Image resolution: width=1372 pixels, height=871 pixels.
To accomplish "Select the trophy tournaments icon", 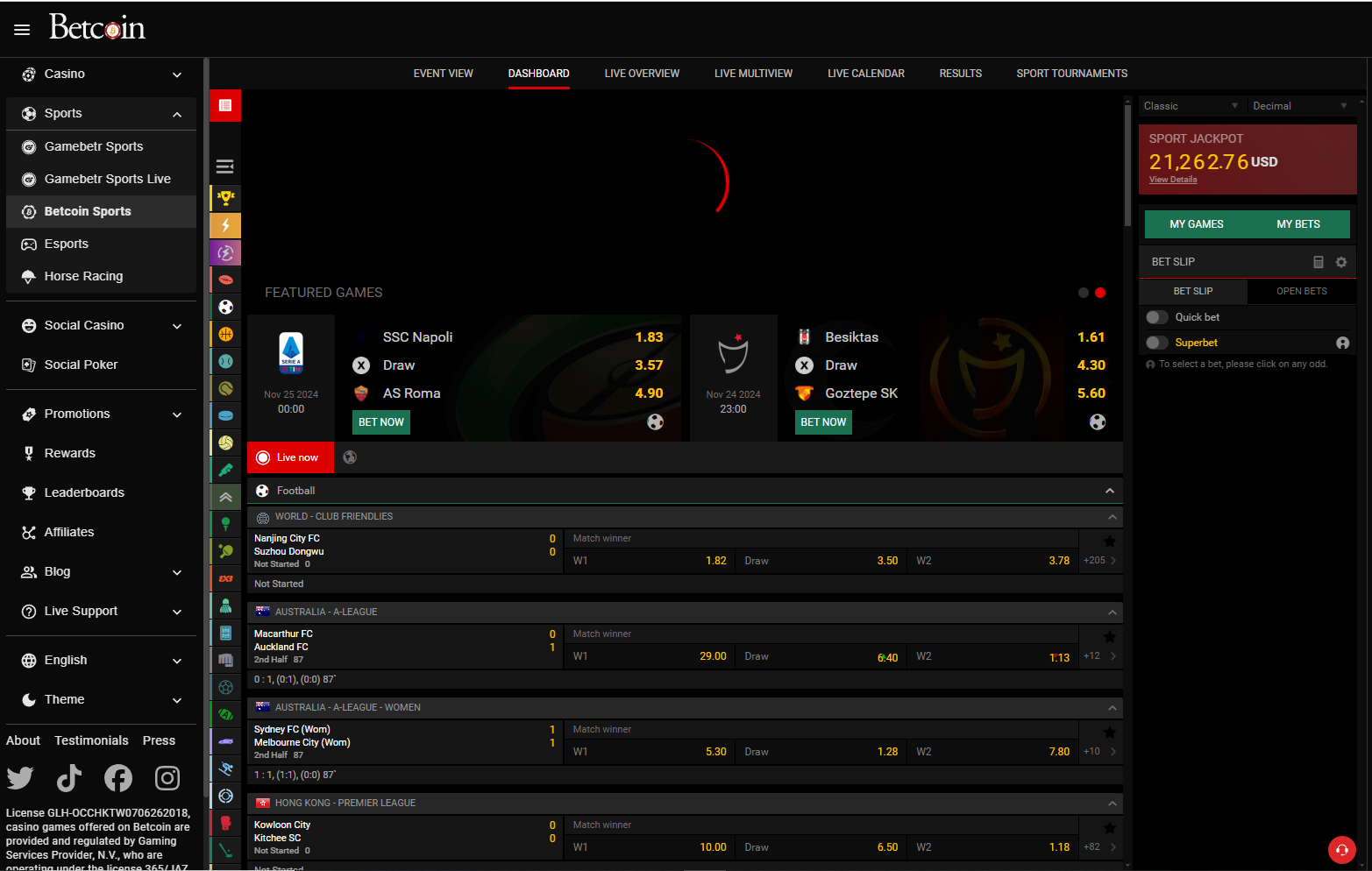I will click(225, 198).
